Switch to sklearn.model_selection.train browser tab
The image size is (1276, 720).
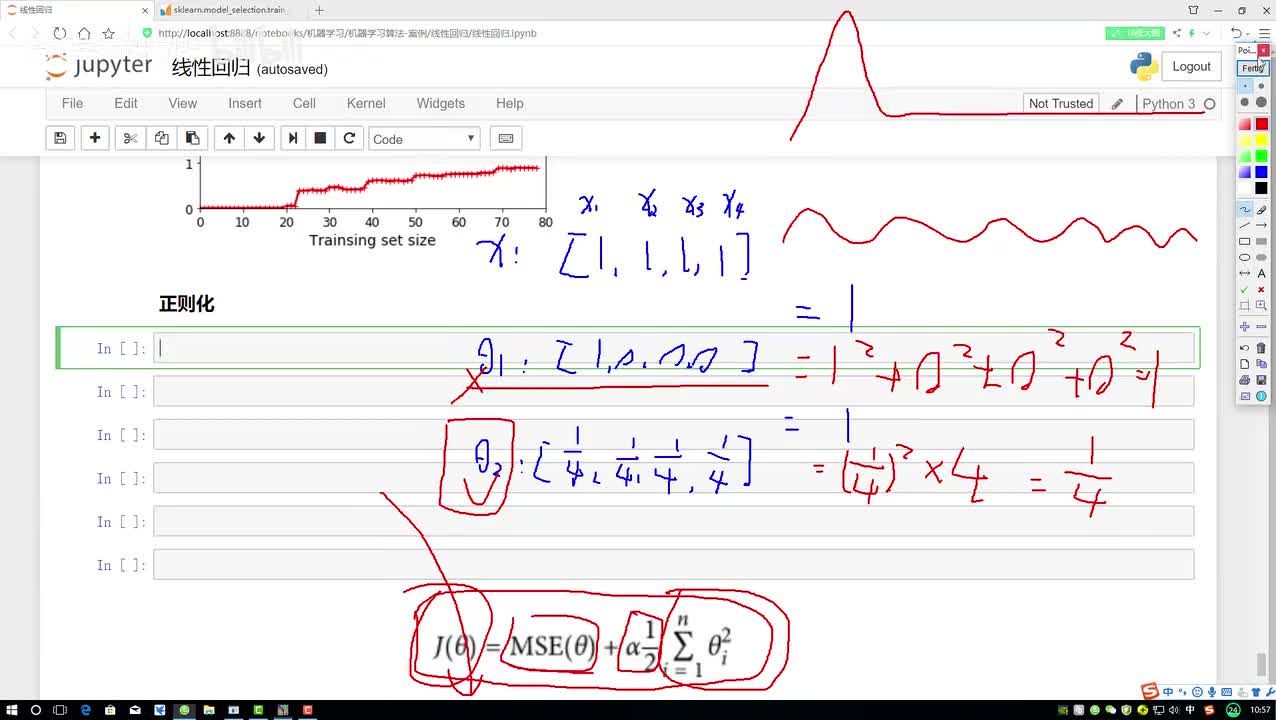pos(230,10)
